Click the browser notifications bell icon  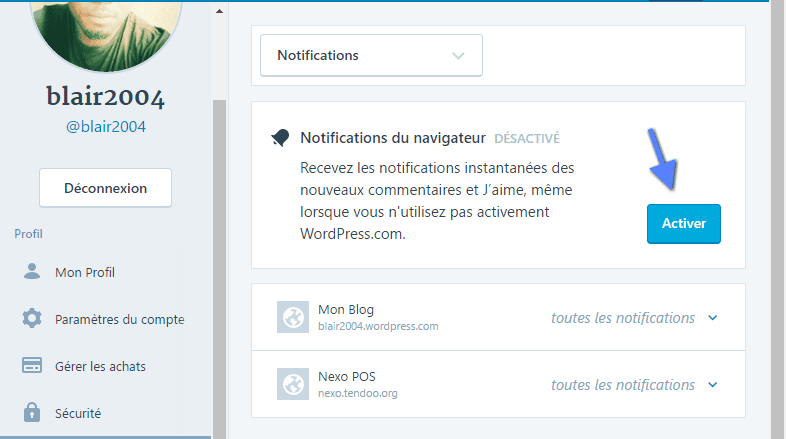coord(280,137)
